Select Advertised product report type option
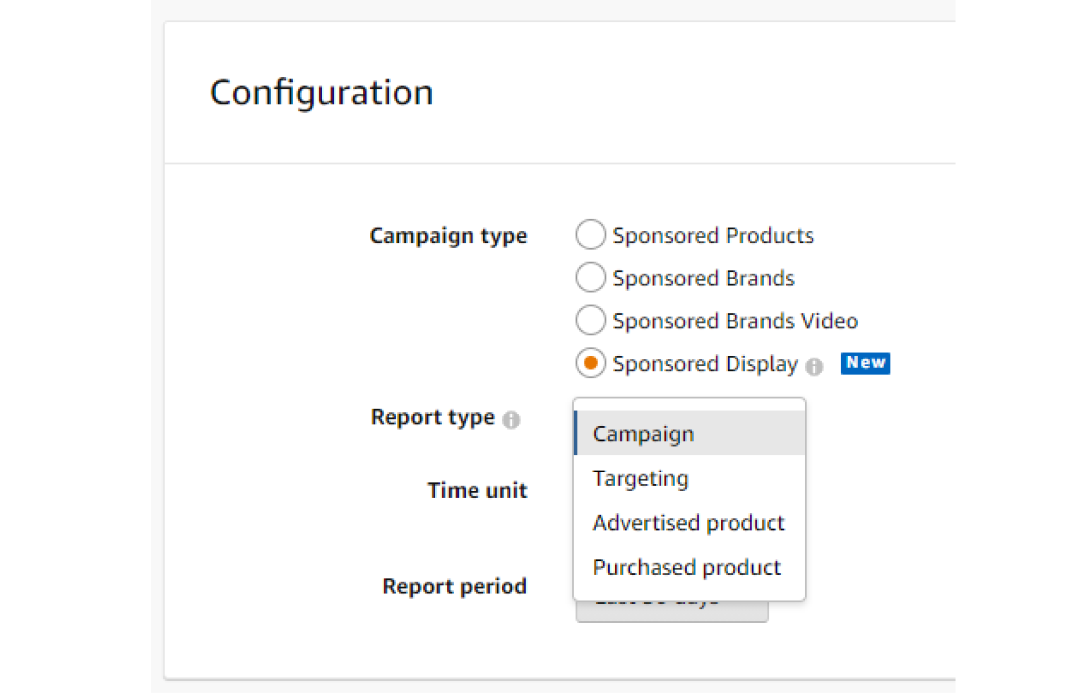 (690, 523)
